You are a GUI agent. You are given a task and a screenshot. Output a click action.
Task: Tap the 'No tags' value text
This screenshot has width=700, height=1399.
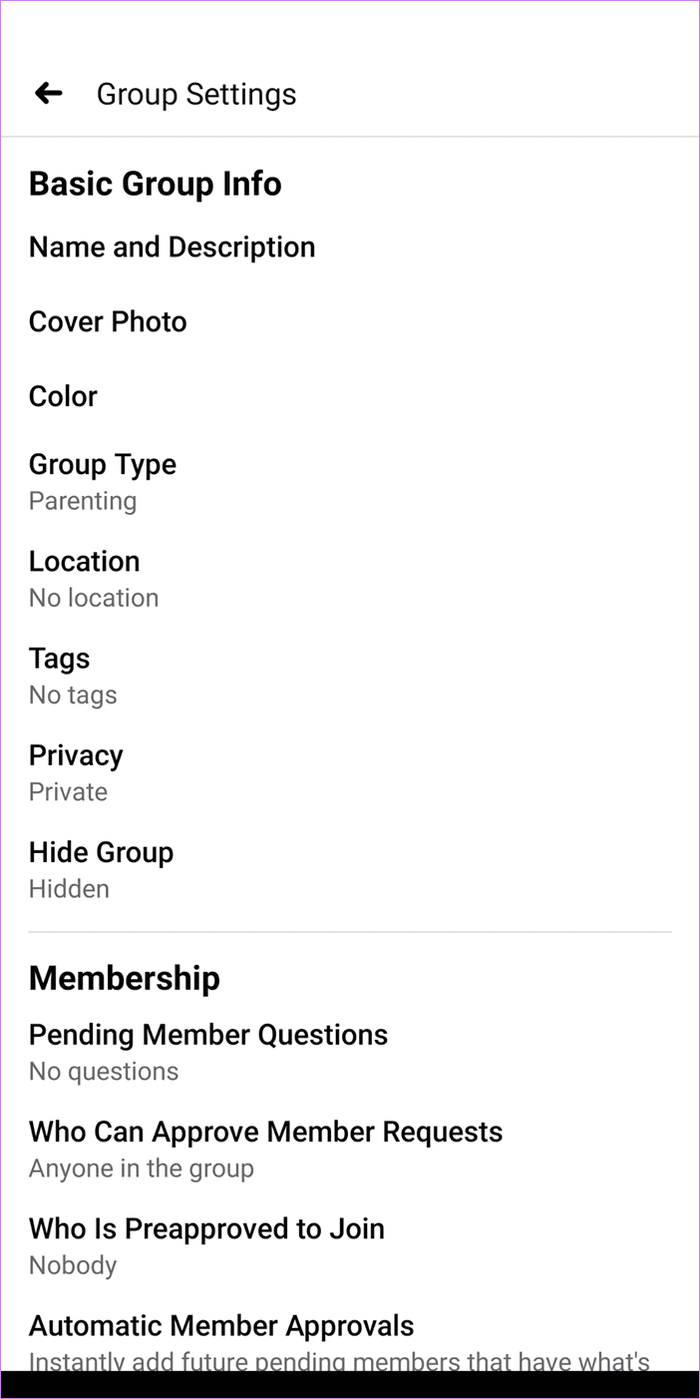click(73, 695)
